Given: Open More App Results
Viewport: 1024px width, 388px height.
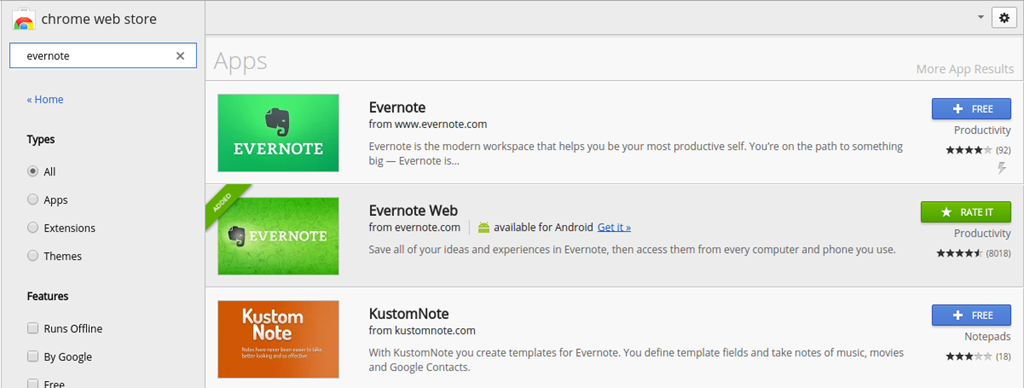Looking at the screenshot, I should coord(965,69).
